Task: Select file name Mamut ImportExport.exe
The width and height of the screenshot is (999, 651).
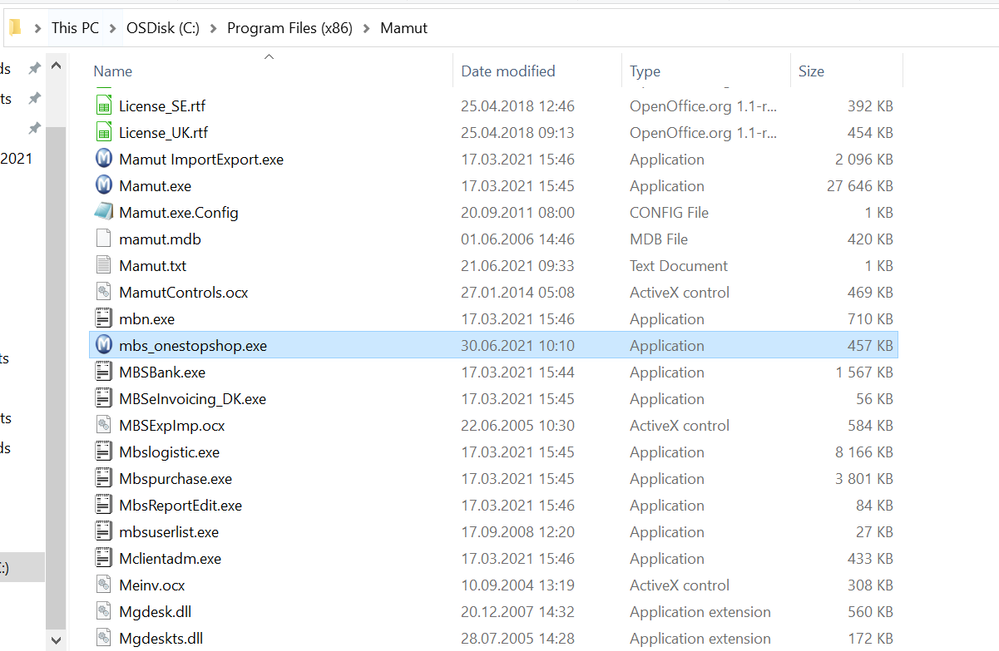Action: [x=201, y=159]
